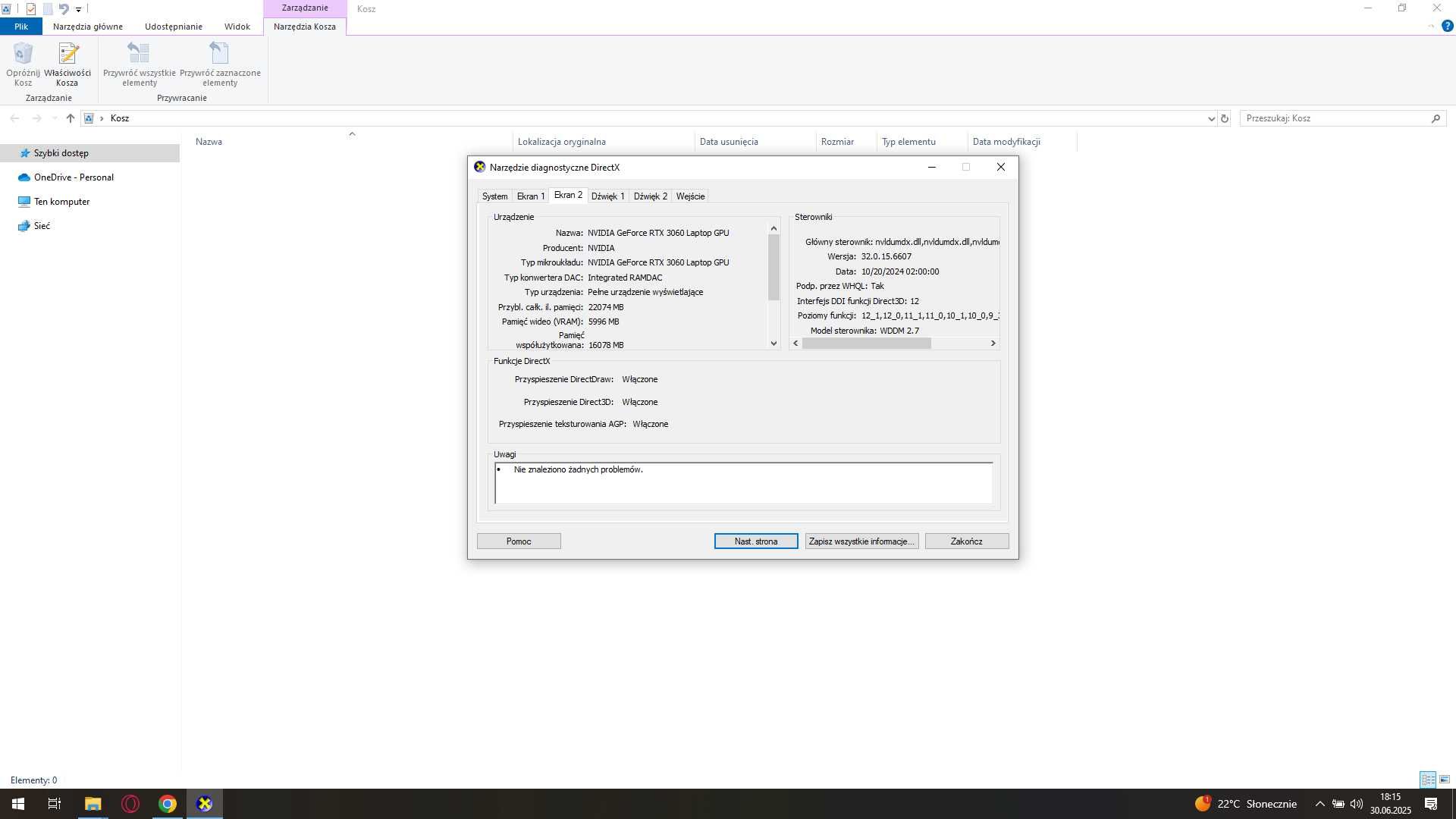1456x819 pixels.
Task: Switch to Udostępnianie ribbon tab
Action: (x=174, y=27)
